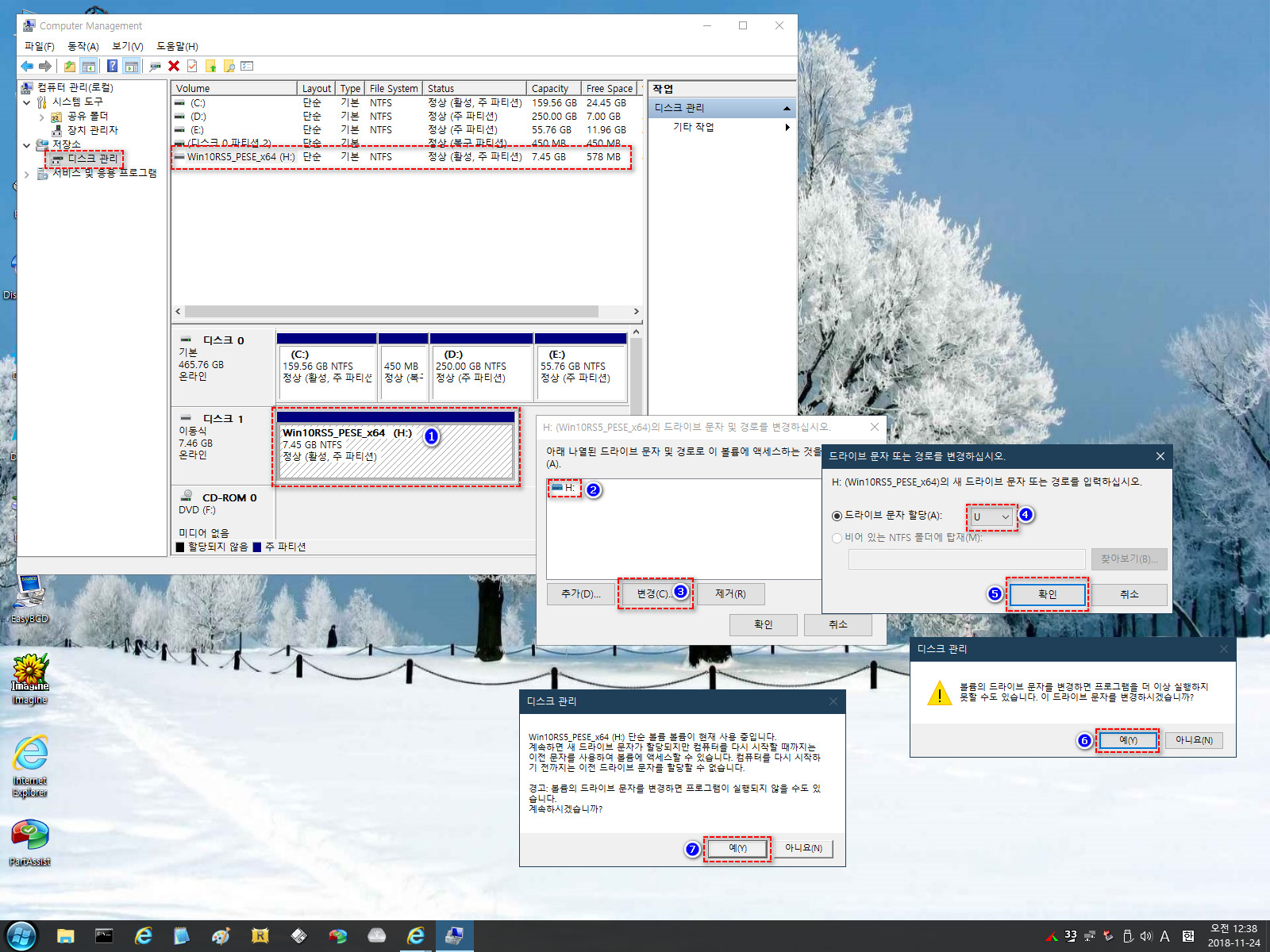Open the EasyBCD desktop shortcut
Viewport: 1270px width, 952px height.
click(x=29, y=600)
